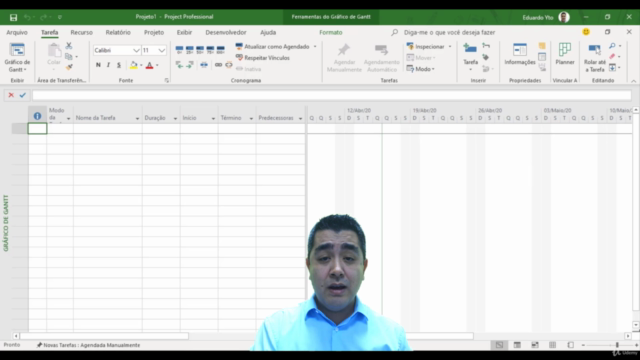Click the cancel entry red X button

pyautogui.click(x=11, y=95)
